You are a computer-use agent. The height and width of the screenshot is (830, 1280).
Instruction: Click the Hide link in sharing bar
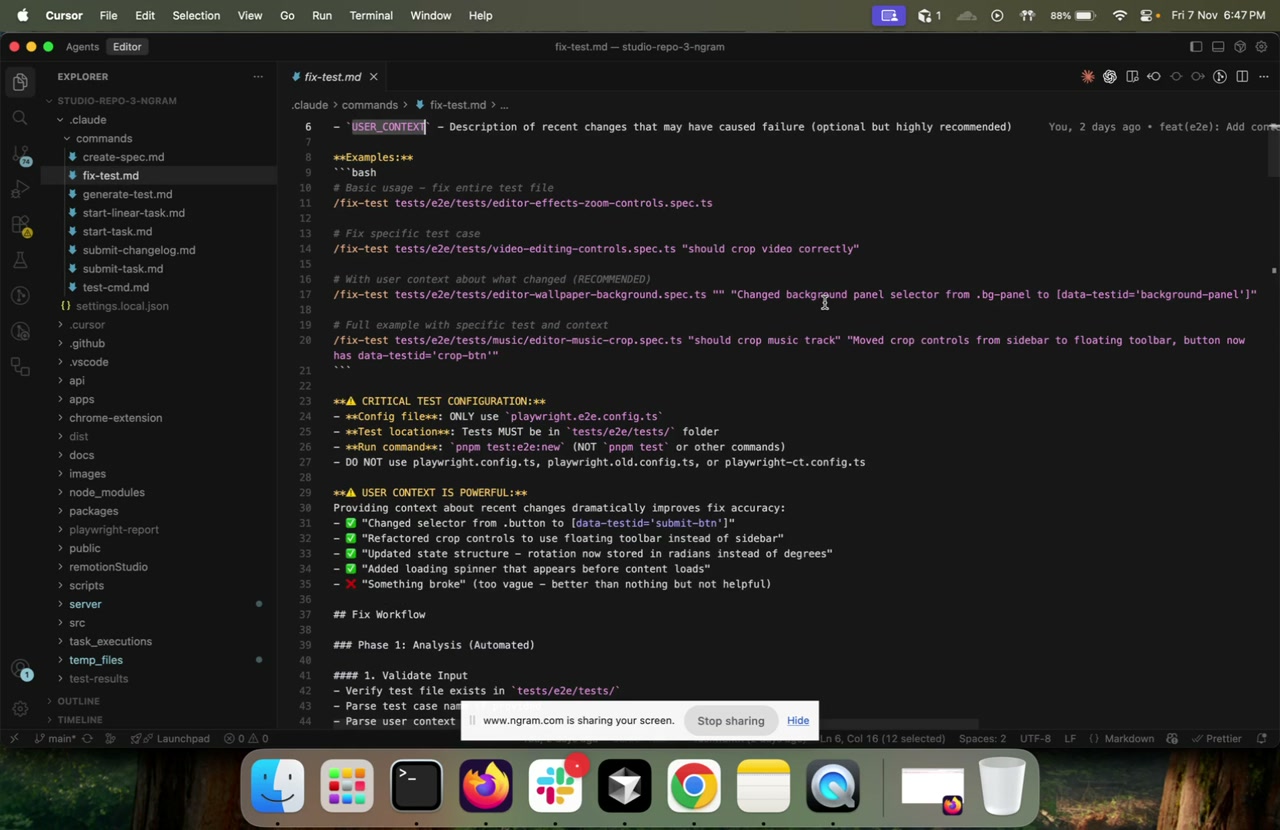point(798,721)
